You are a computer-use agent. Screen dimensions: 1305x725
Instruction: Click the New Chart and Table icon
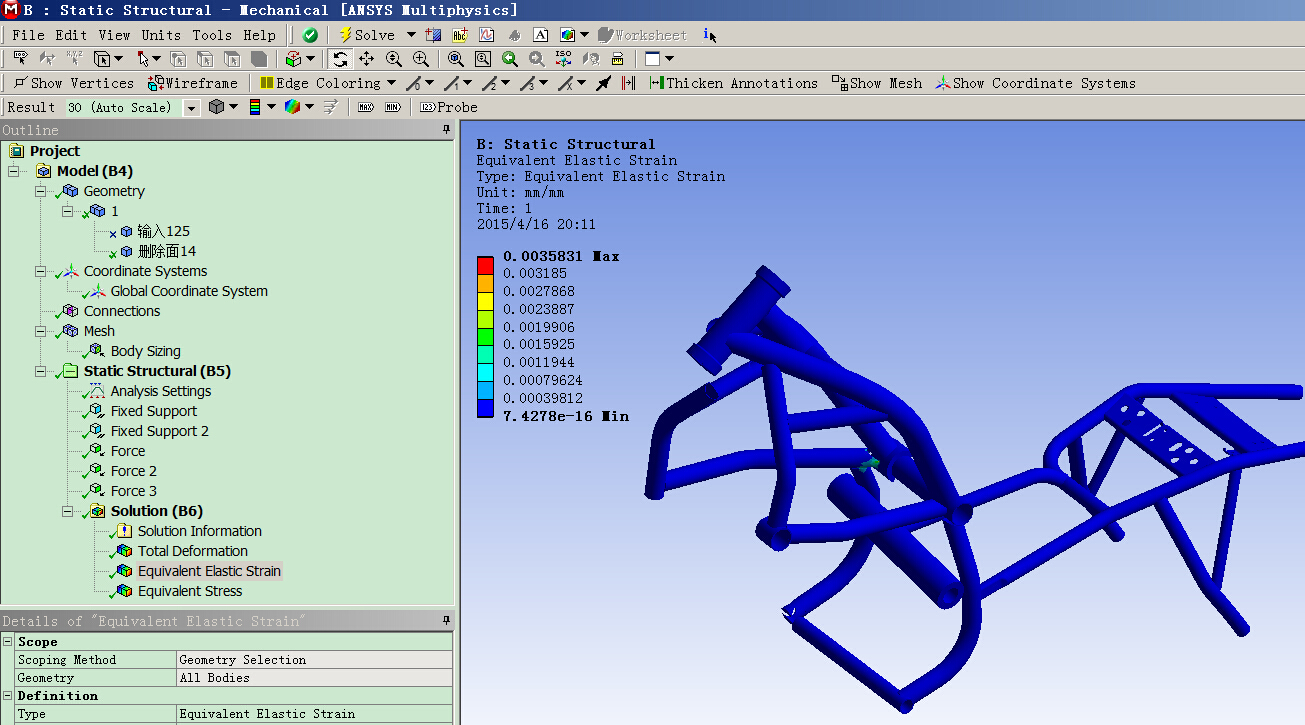point(488,35)
